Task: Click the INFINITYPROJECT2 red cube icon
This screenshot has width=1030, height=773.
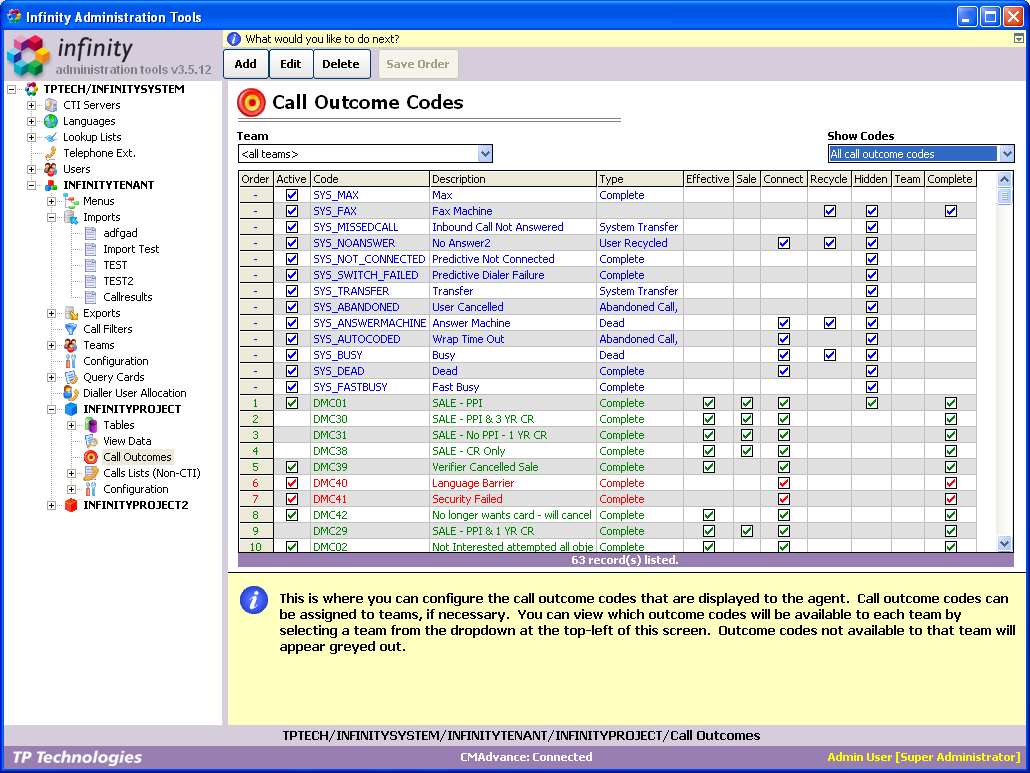Action: tap(71, 505)
